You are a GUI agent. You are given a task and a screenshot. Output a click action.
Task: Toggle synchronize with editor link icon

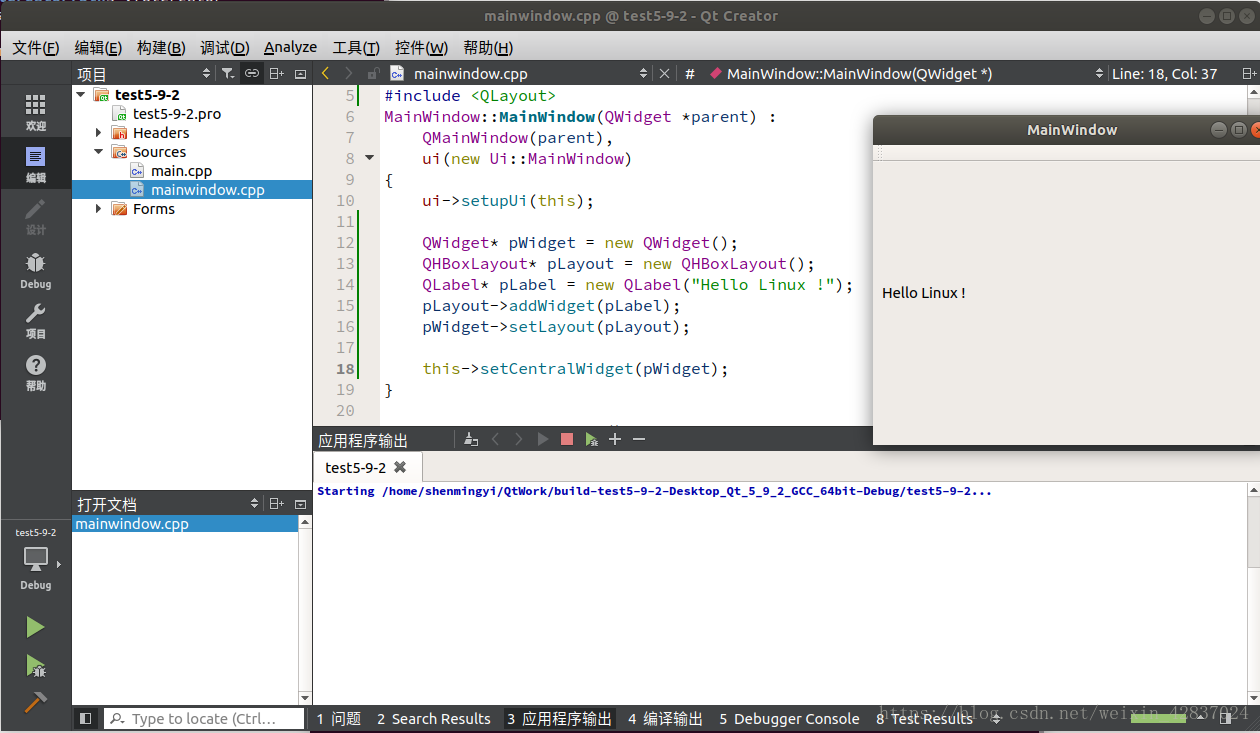click(252, 73)
